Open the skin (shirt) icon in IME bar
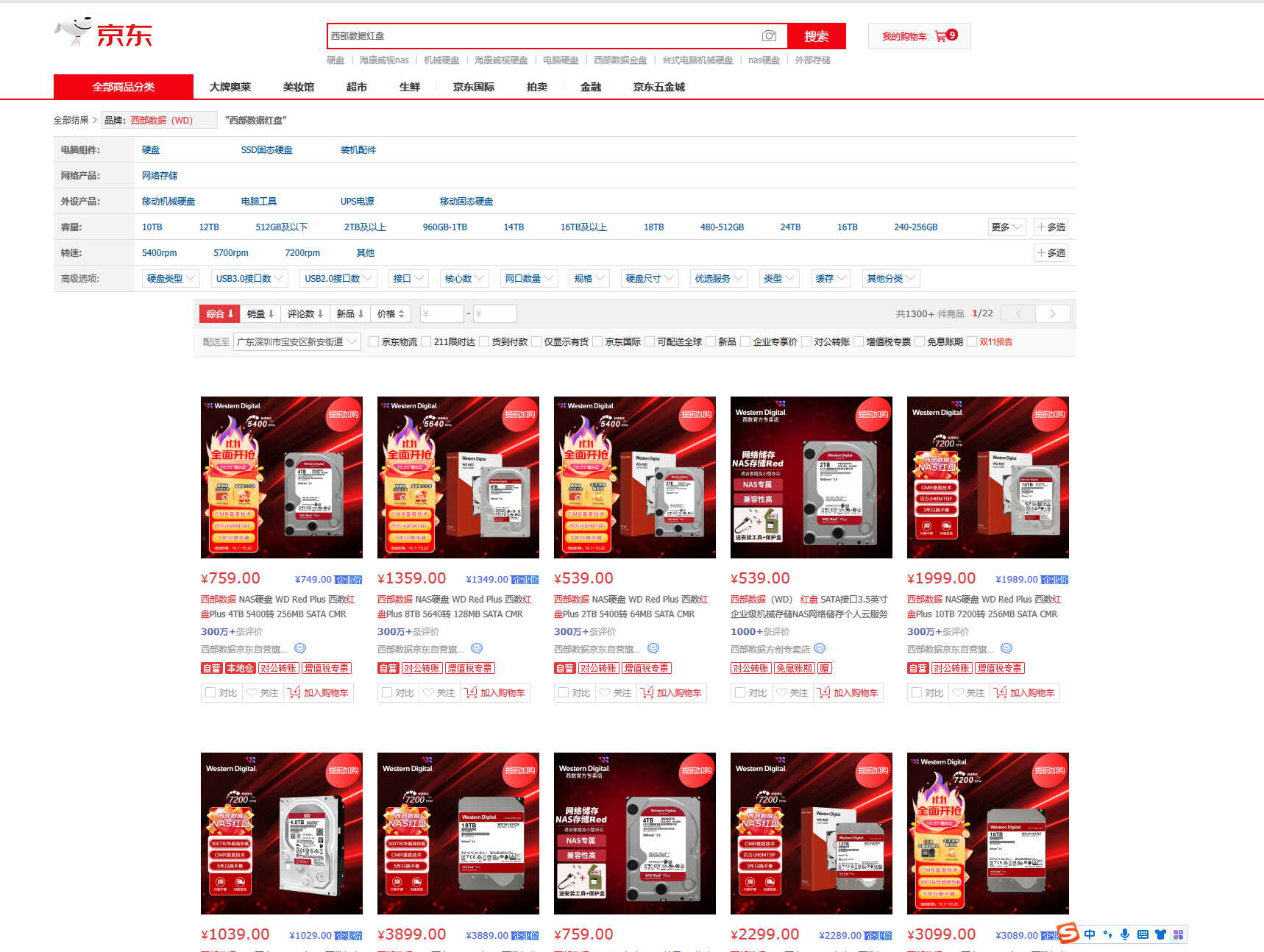 (x=1160, y=934)
